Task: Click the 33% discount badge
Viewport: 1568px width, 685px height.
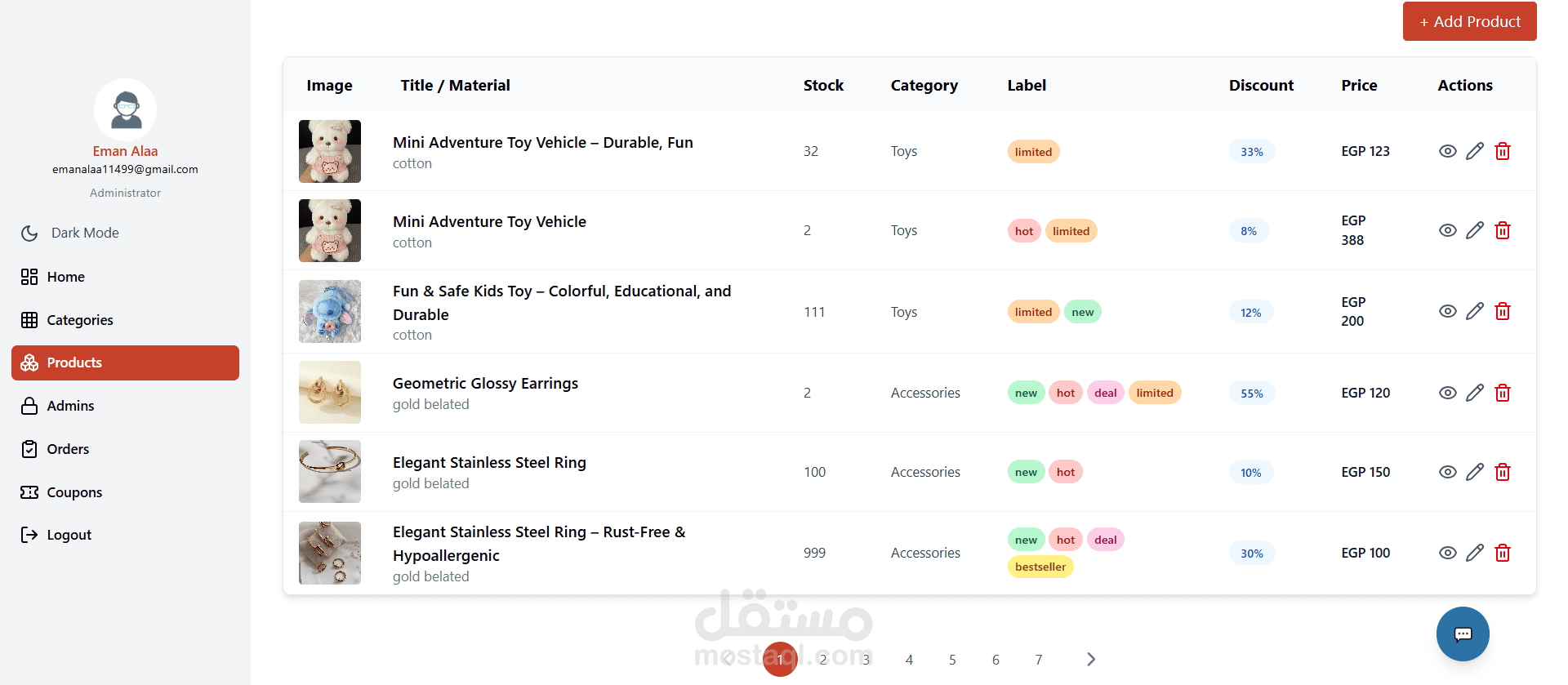Action: point(1252,151)
